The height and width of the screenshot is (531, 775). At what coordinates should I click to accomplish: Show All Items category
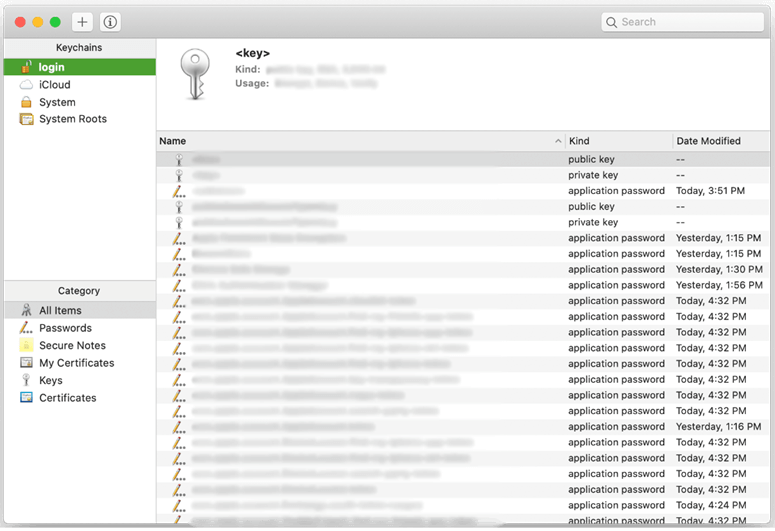coord(60,311)
